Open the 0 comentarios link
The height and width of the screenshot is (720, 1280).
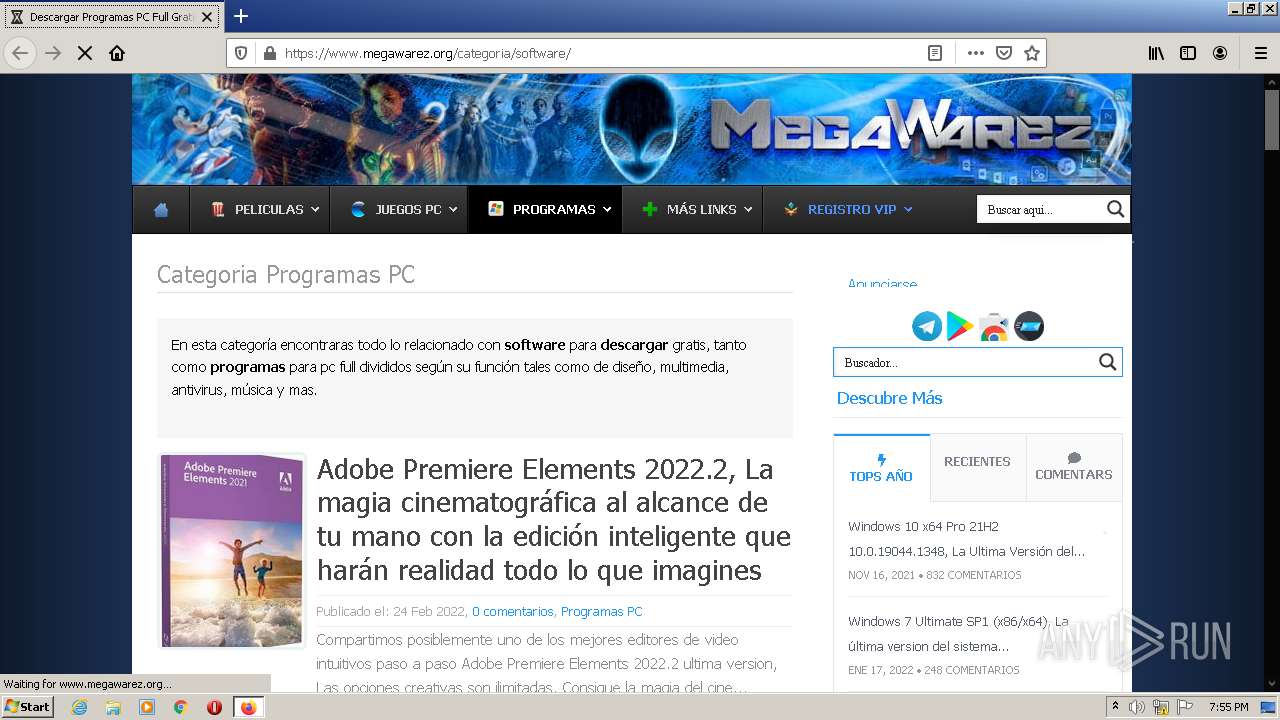pos(513,611)
